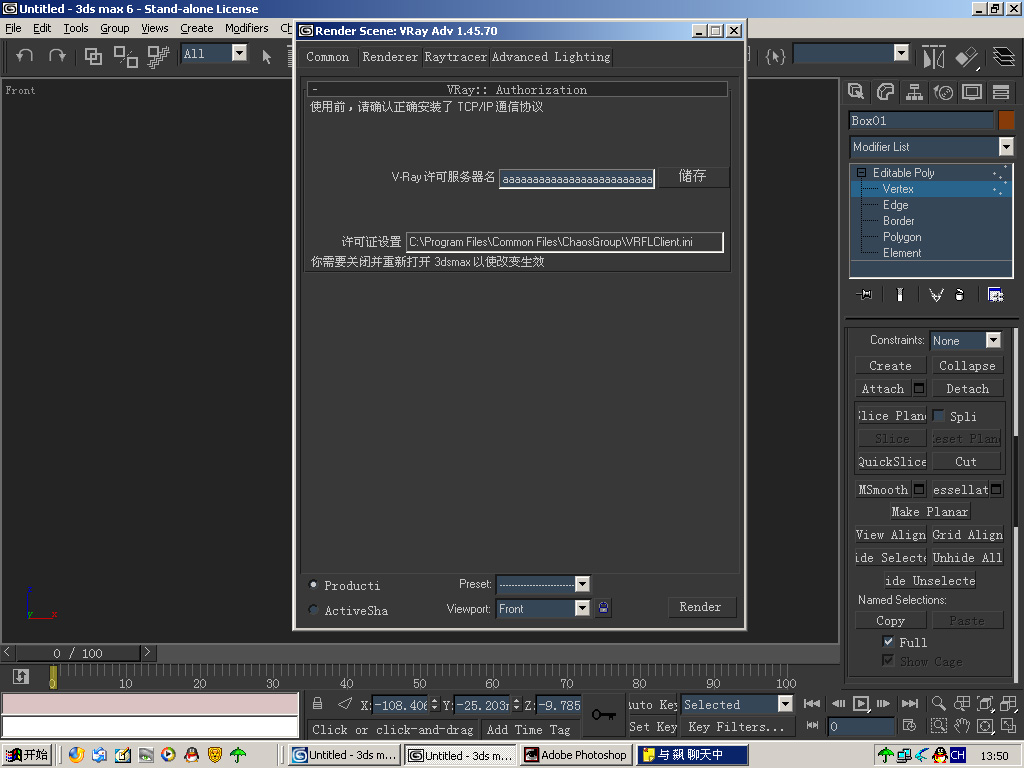Toggle Pin Stack icon
This screenshot has height=768, width=1024.
point(864,295)
